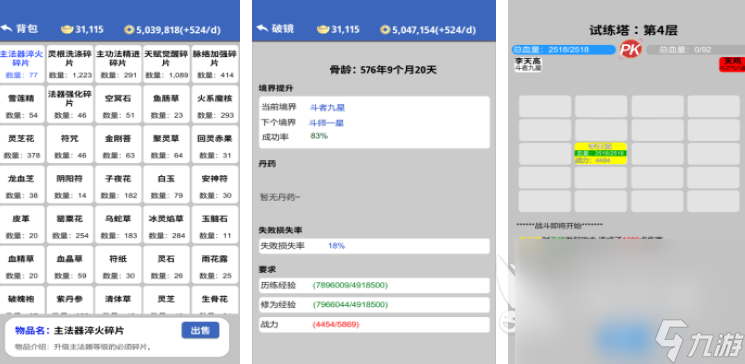
Task: Pick the 金刚菩 item card
Action: [118, 144]
